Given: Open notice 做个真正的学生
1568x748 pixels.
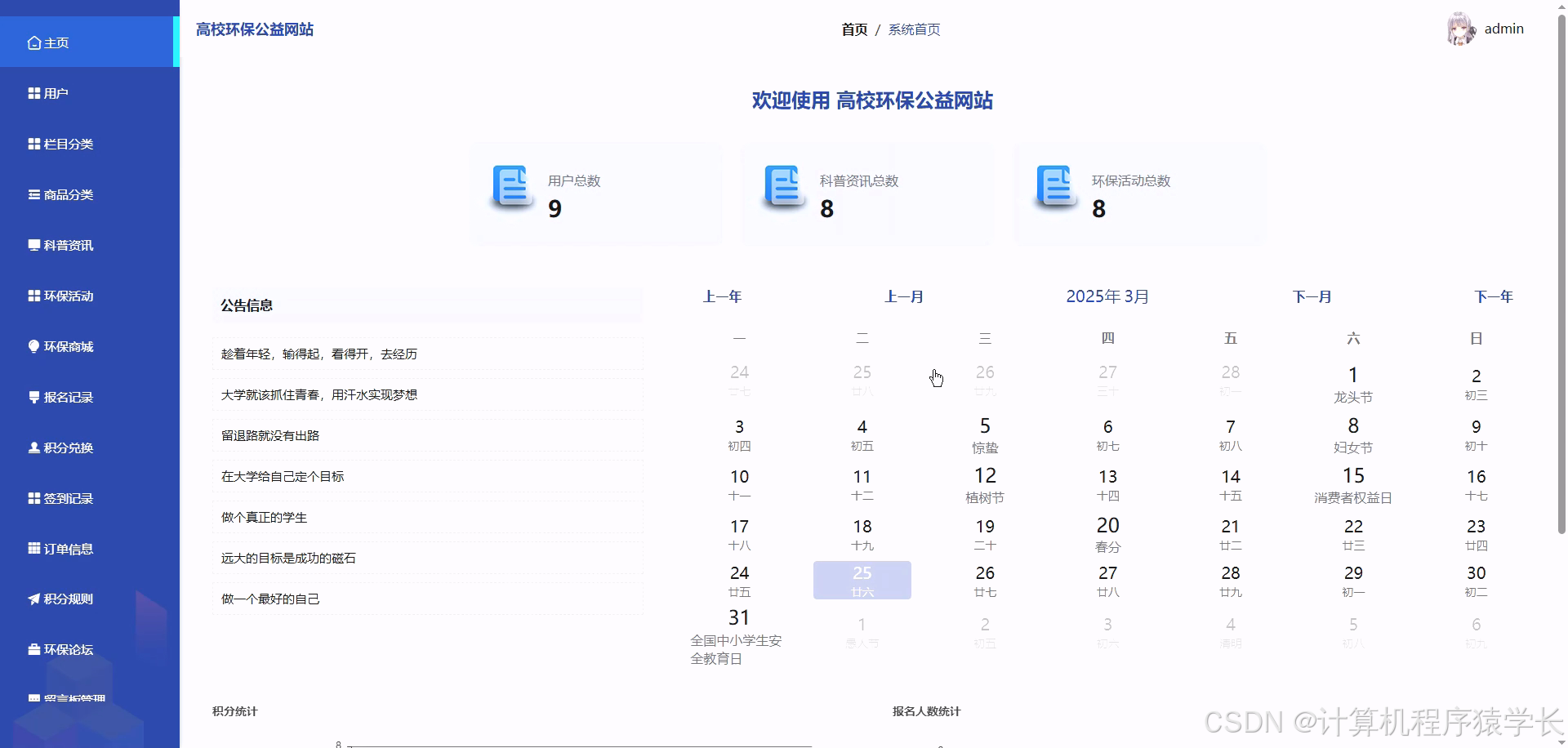Looking at the screenshot, I should point(428,518).
